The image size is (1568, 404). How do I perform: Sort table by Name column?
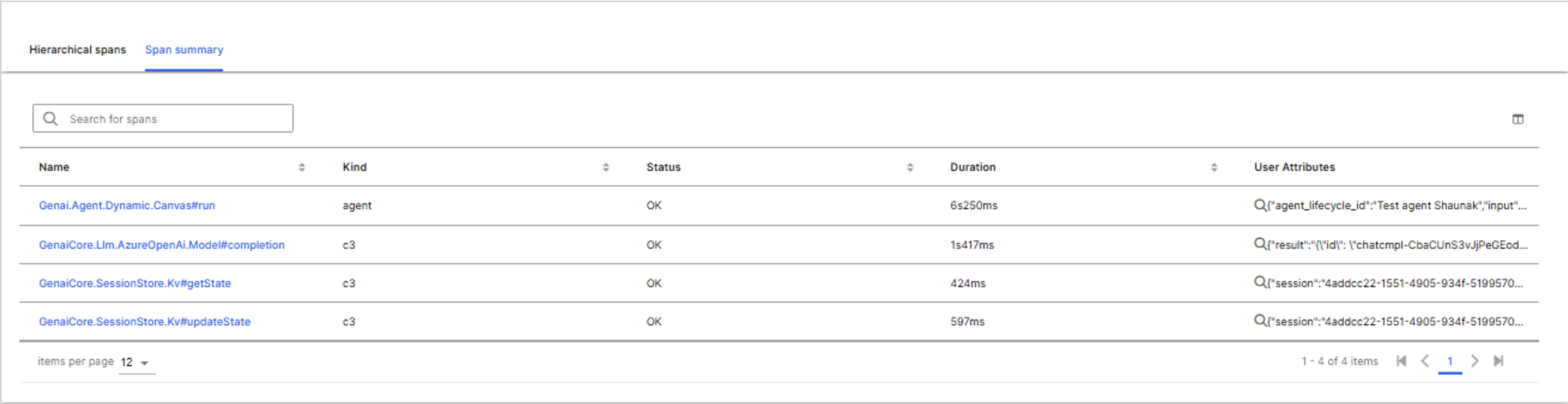pos(301,168)
